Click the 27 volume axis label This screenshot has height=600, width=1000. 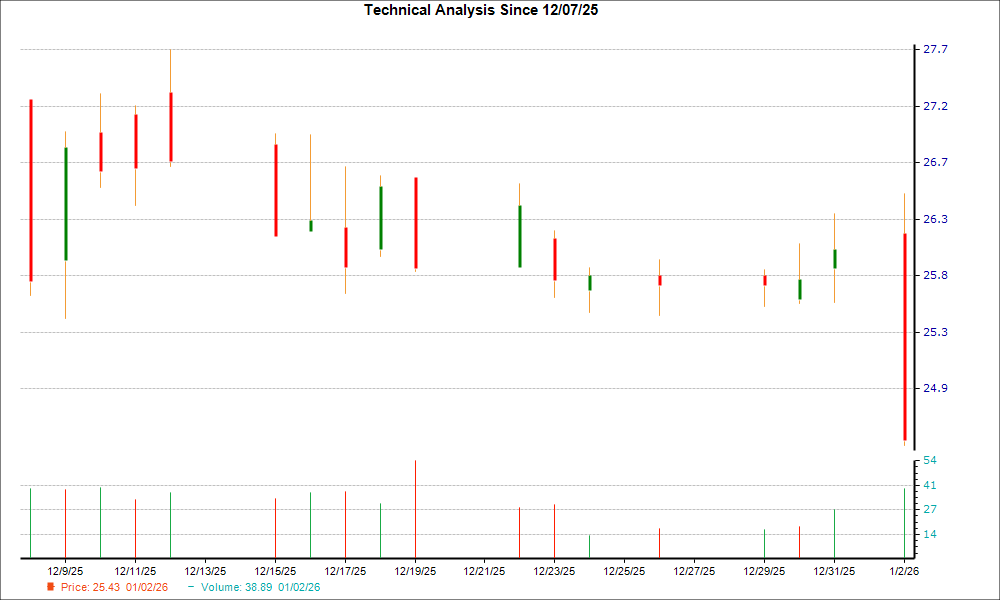point(930,509)
